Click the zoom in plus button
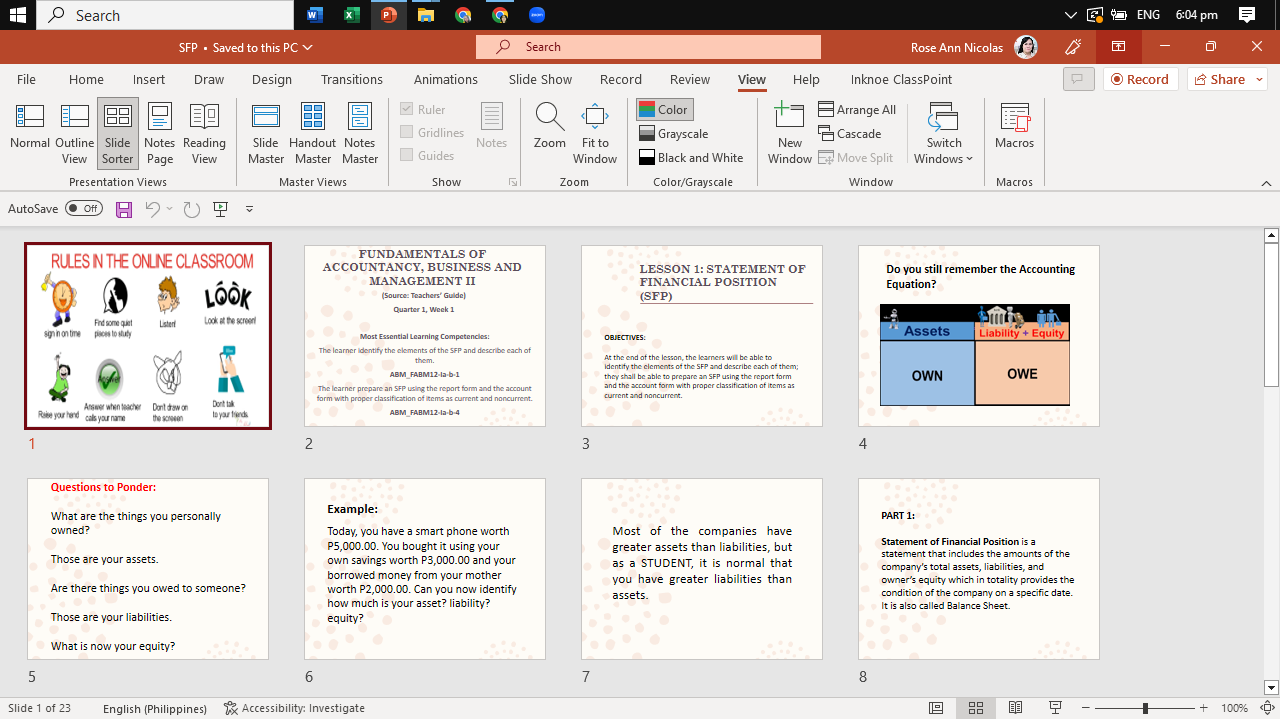Image resolution: width=1280 pixels, height=720 pixels. click(x=1204, y=708)
